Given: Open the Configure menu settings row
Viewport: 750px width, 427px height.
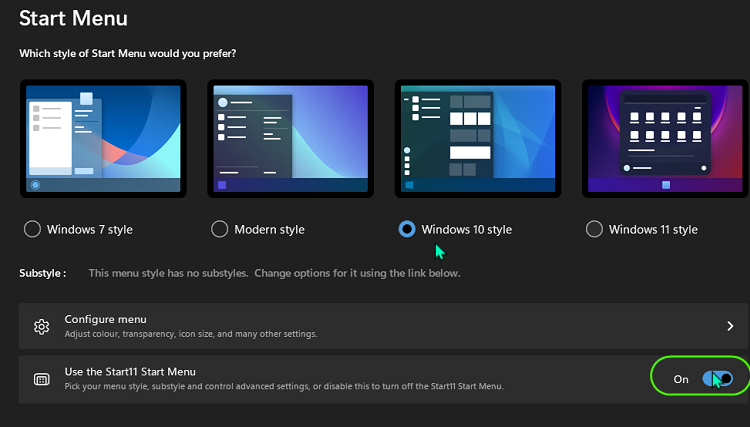Looking at the screenshot, I should click(383, 326).
